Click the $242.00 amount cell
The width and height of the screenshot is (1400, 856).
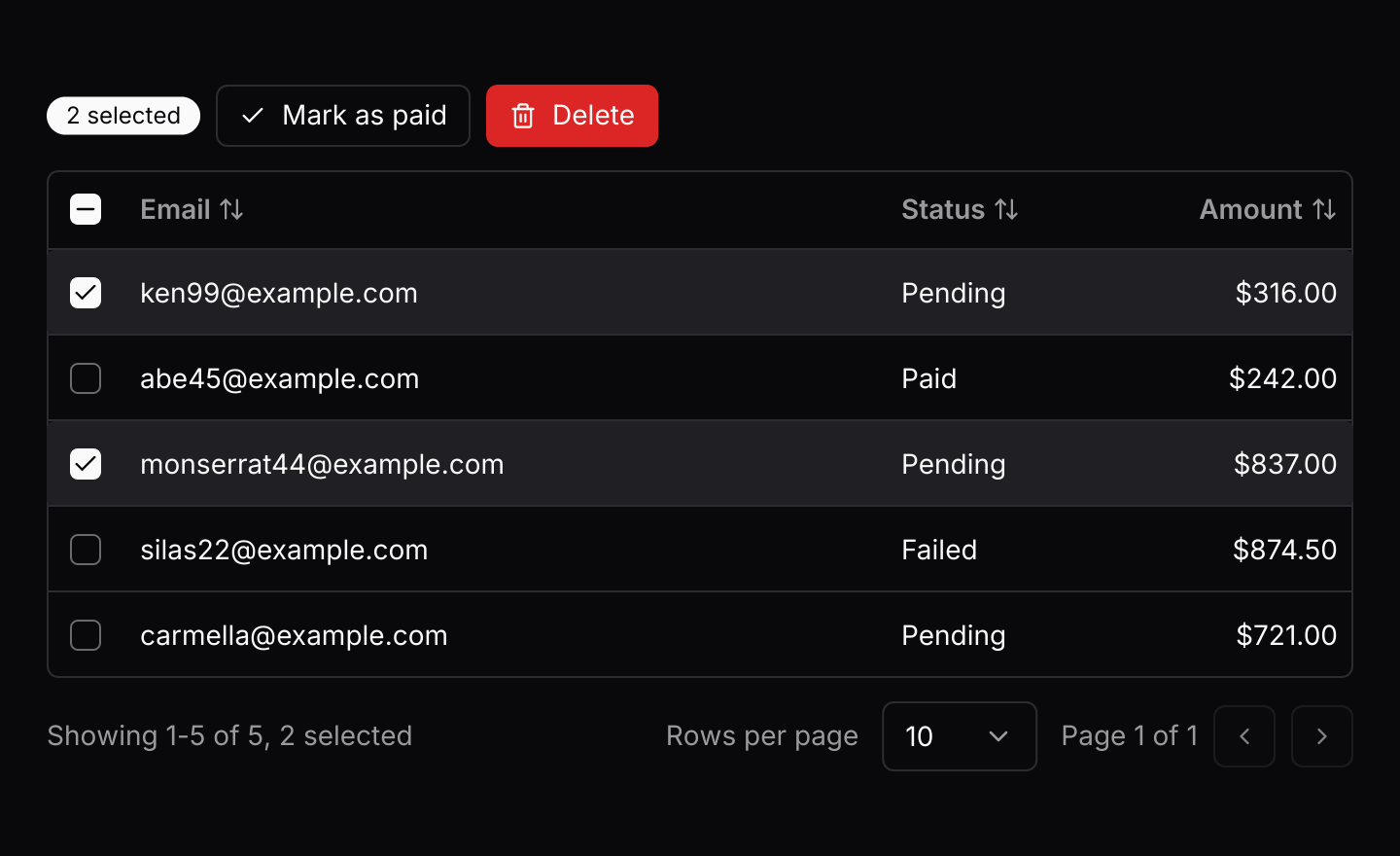coord(1283,378)
